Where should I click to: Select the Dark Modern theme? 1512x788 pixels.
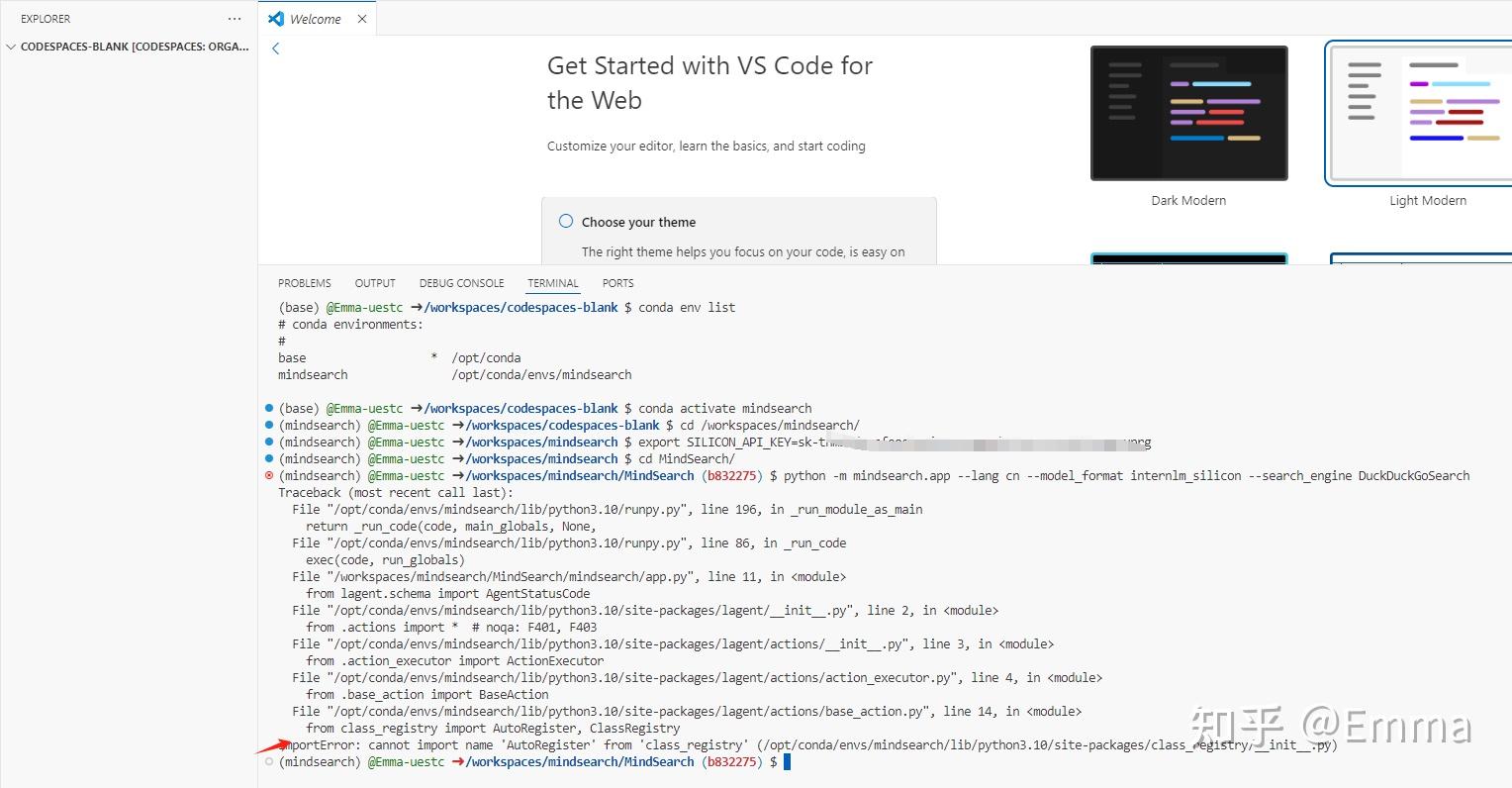1187,112
